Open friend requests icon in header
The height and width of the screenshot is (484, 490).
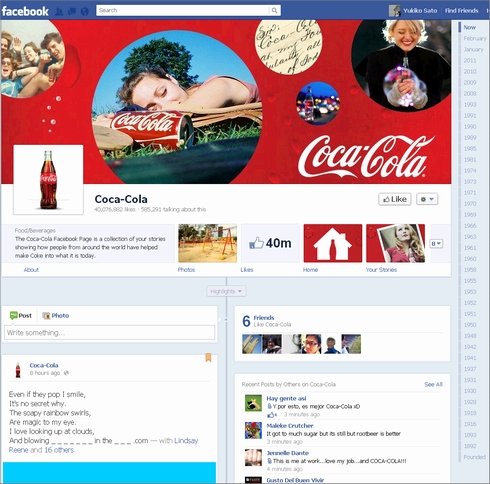(59, 12)
